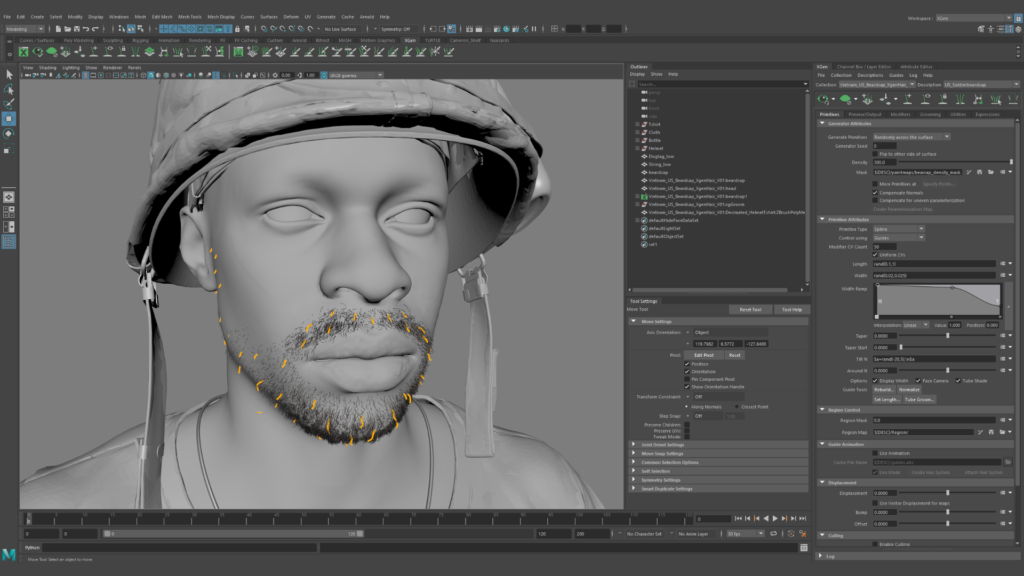
Task: Click the save mask map icon
Action: (981, 172)
